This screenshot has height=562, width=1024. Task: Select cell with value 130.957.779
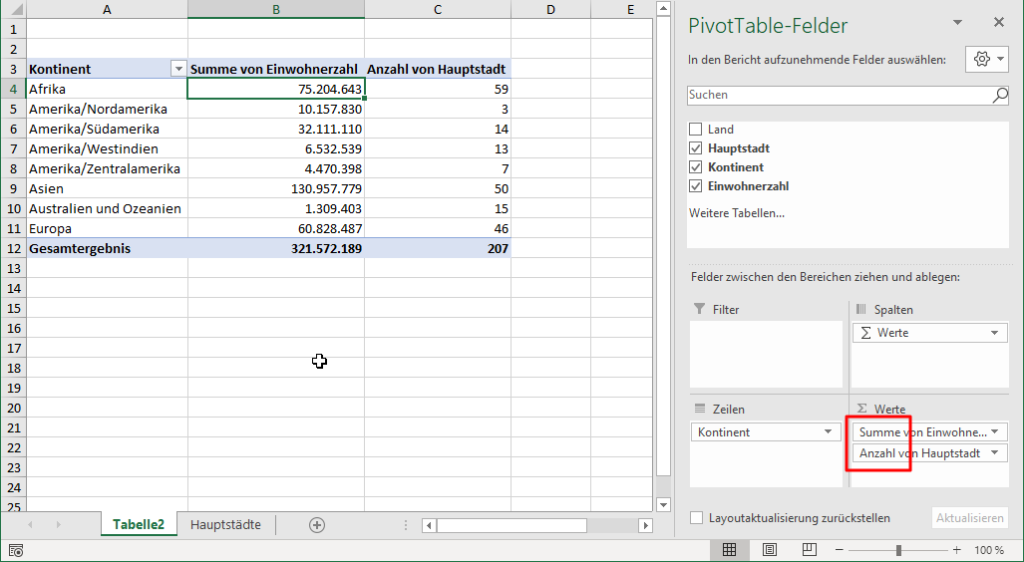pos(276,189)
